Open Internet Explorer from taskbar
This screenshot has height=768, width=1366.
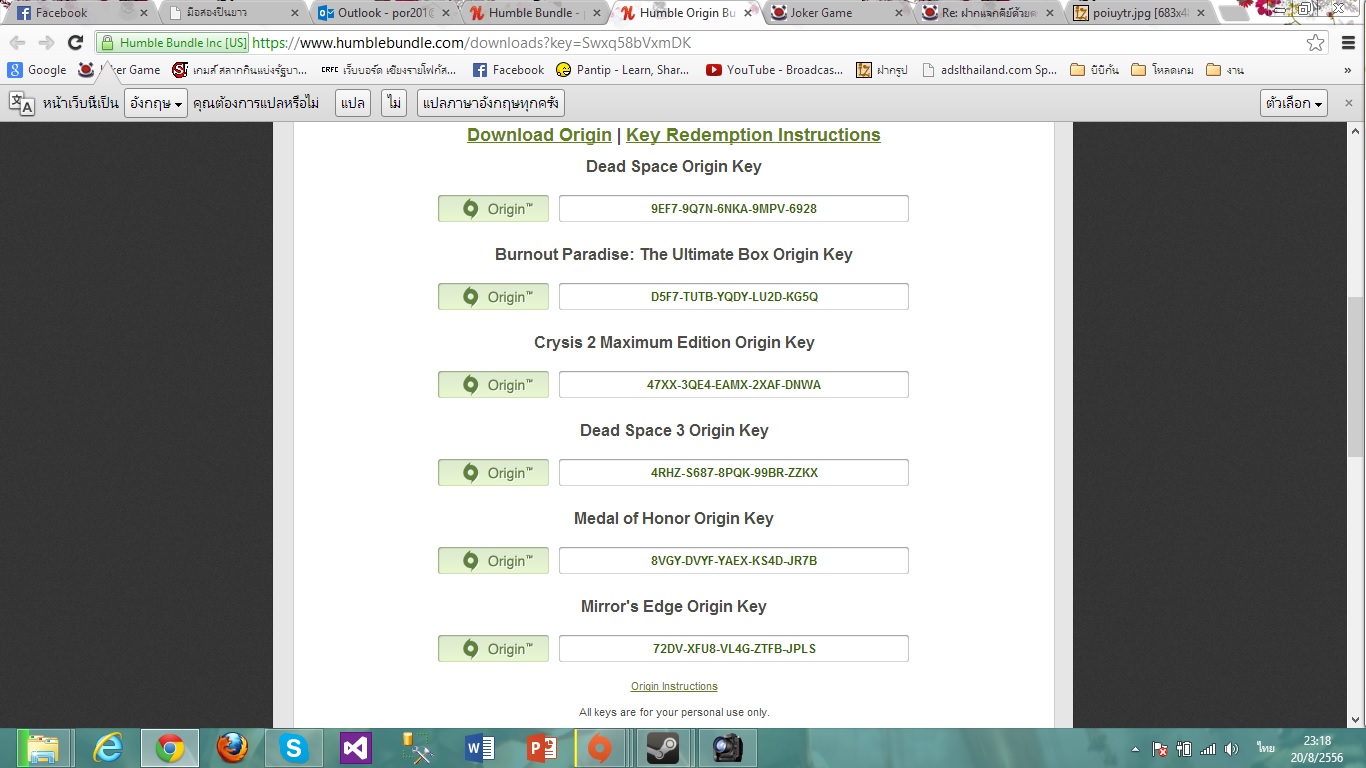click(x=107, y=748)
